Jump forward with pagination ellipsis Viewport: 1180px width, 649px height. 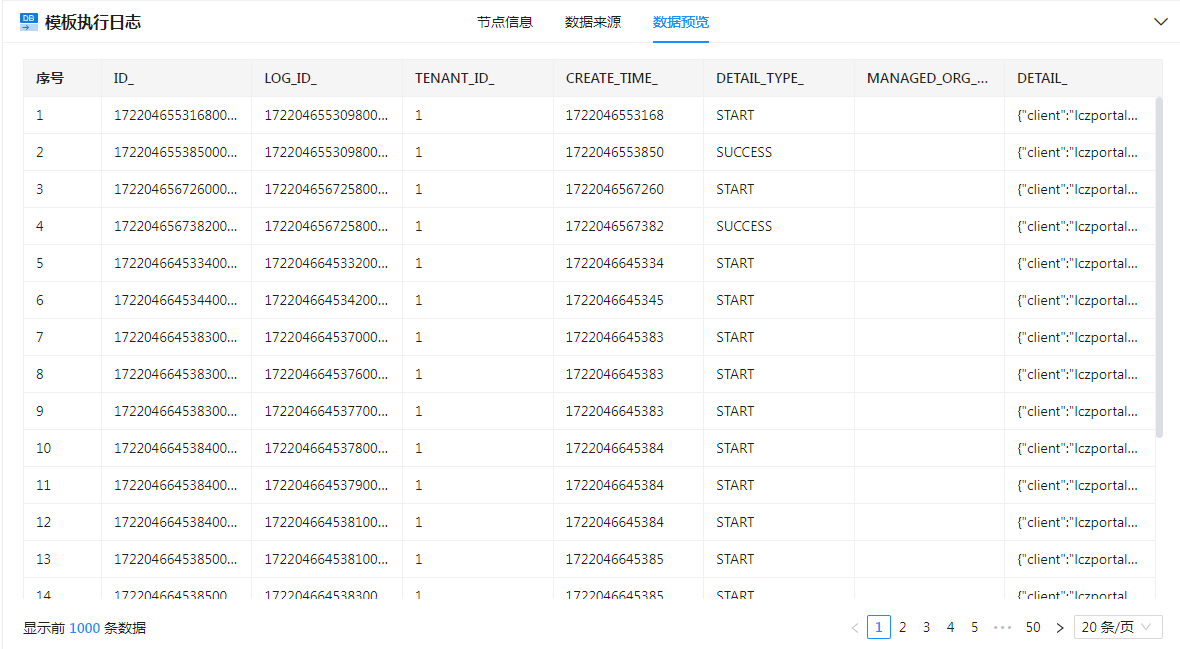[x=1003, y=628]
